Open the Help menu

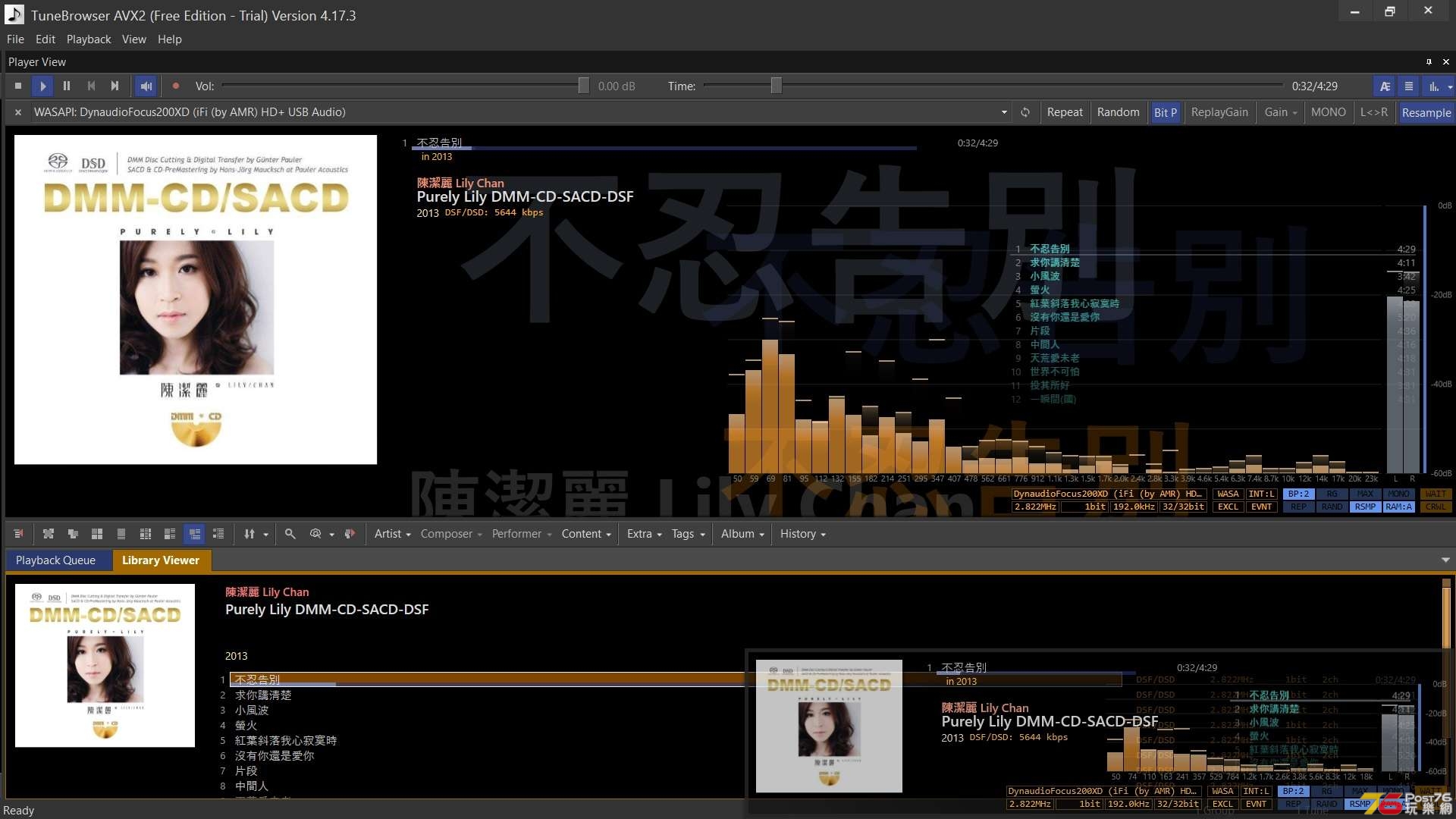170,39
